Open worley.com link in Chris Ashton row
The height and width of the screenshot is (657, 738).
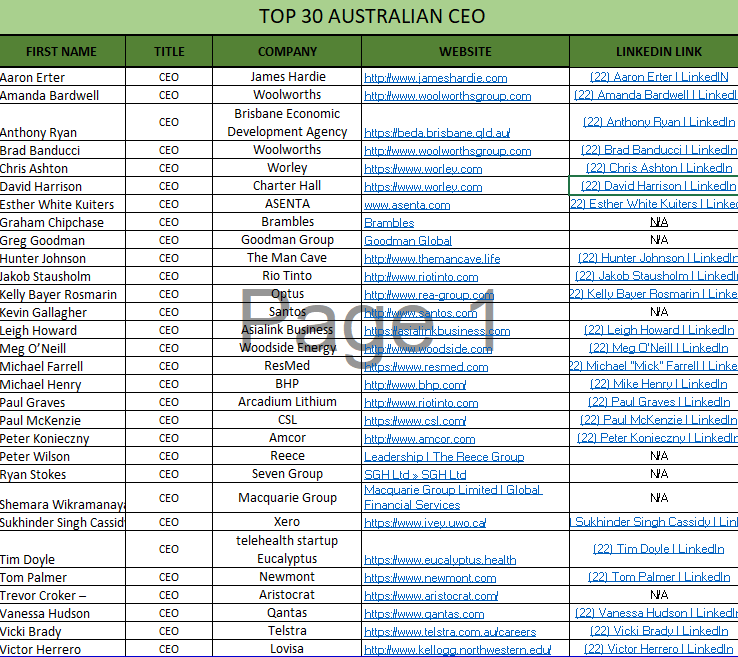pos(423,169)
